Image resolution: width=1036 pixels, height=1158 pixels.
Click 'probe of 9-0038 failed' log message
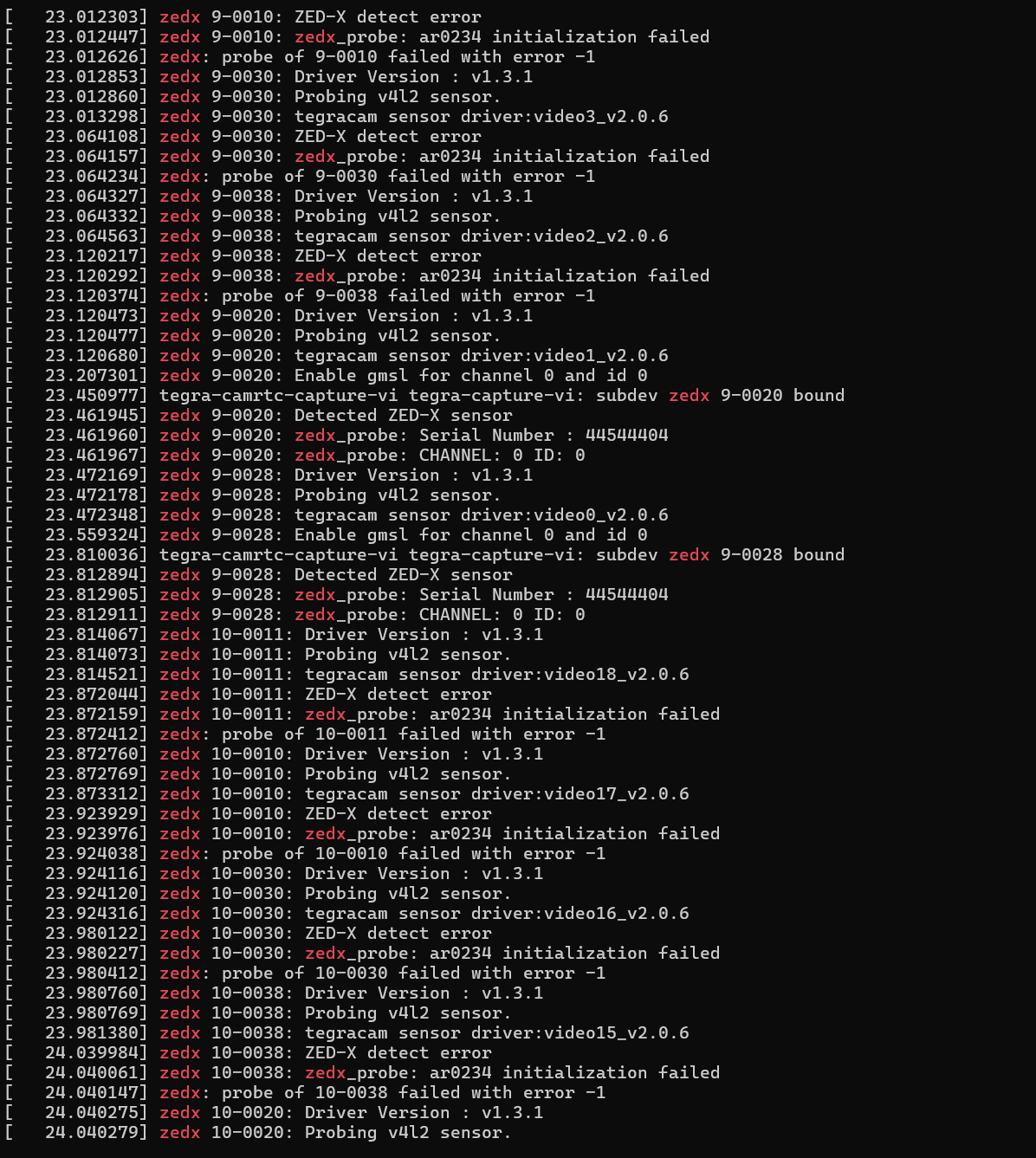click(x=407, y=295)
